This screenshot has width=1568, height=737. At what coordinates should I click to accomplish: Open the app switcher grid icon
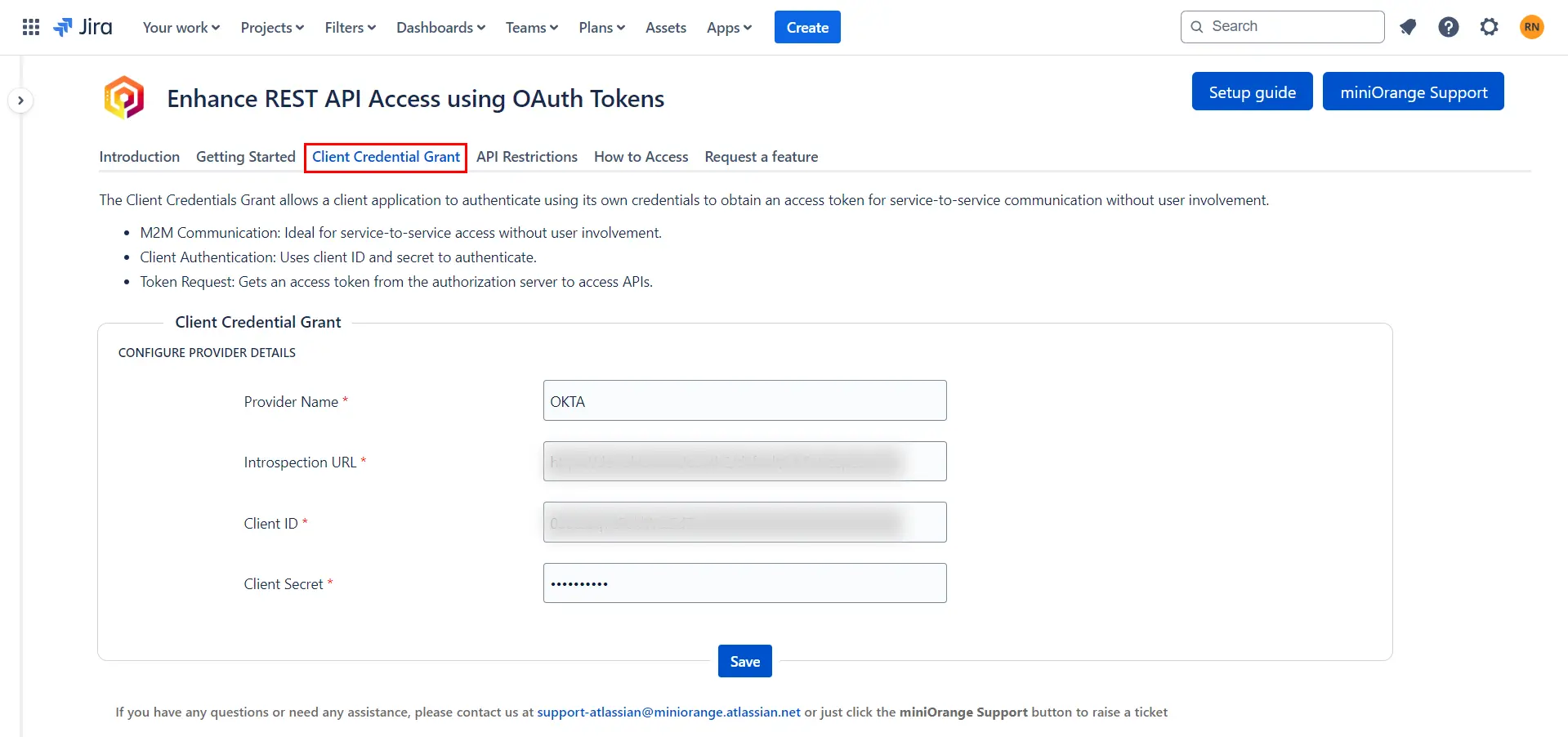[x=31, y=27]
